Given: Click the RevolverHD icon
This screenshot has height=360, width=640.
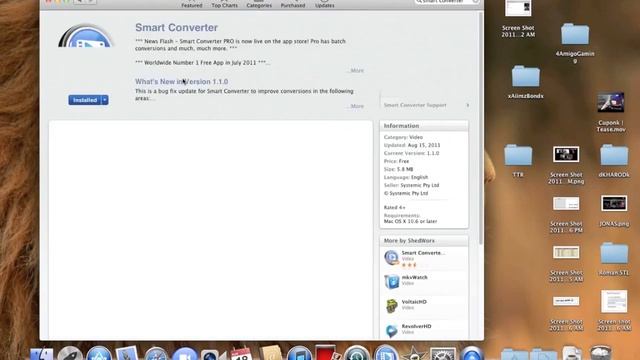Looking at the screenshot, I should point(391,331).
